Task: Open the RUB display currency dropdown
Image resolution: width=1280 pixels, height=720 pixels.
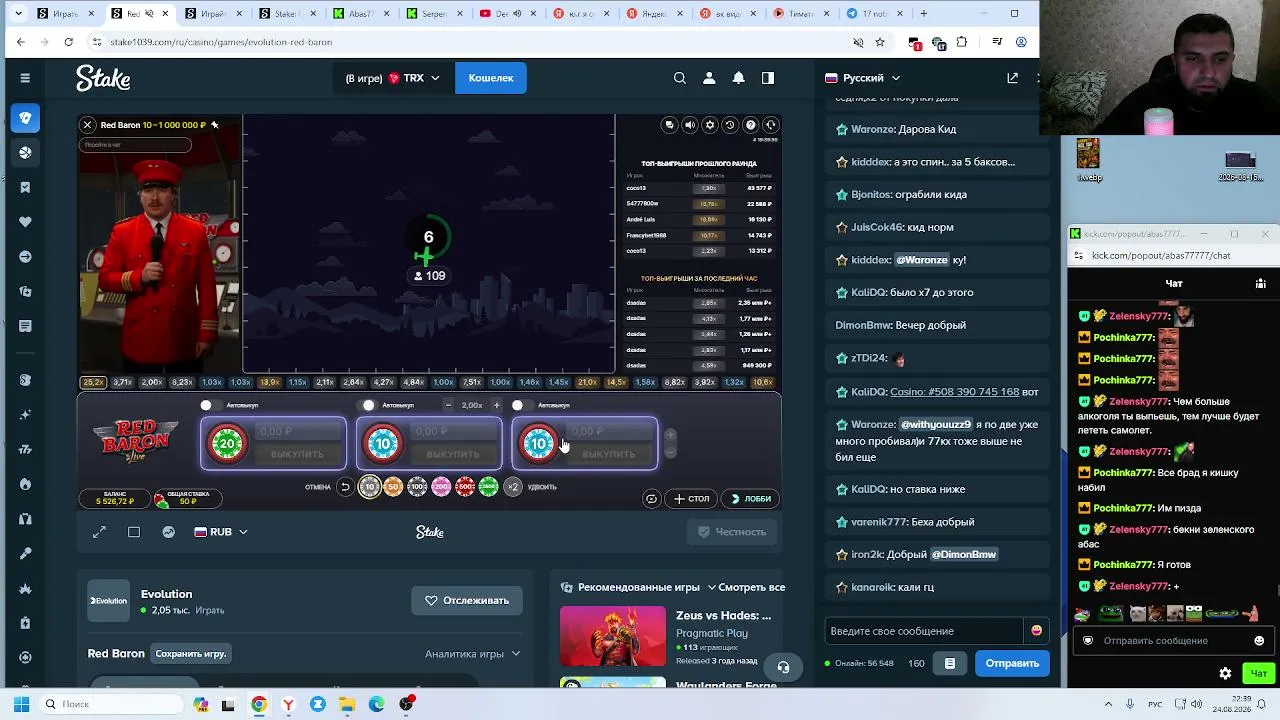Action: 221,532
